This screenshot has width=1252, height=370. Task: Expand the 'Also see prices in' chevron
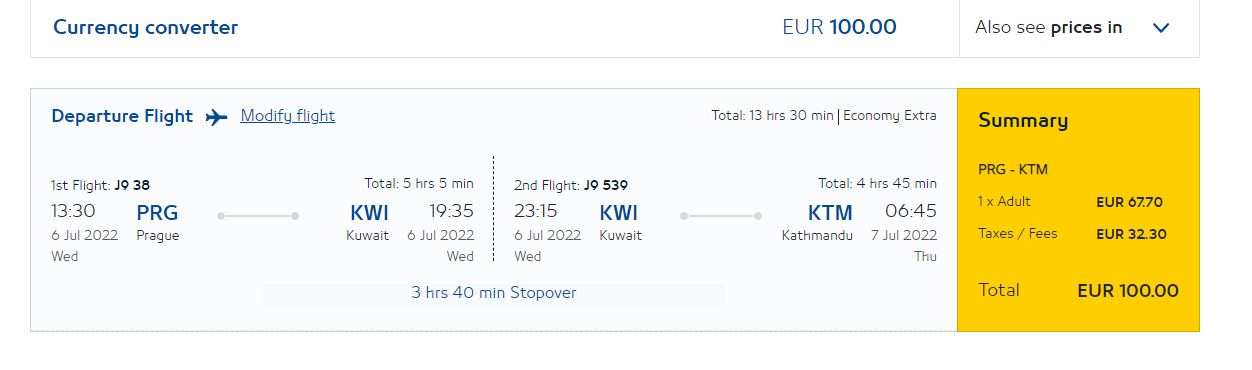tap(1161, 28)
